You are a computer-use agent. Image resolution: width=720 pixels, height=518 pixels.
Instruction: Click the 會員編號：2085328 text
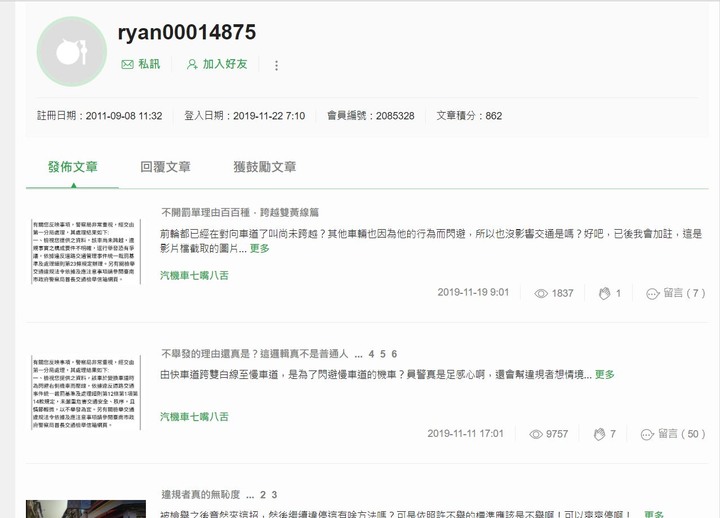point(371,116)
